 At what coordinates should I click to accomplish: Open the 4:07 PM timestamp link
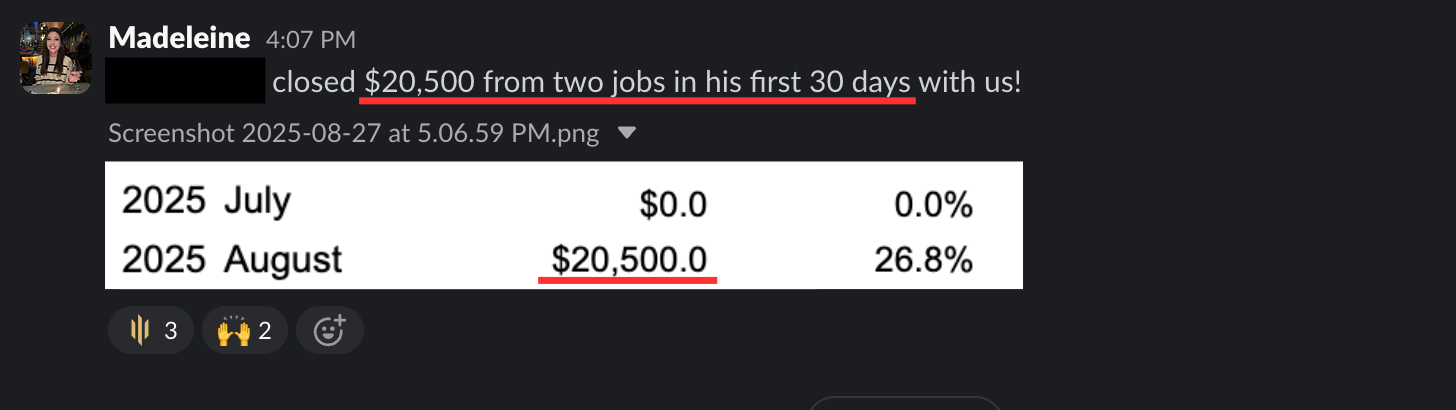point(311,40)
